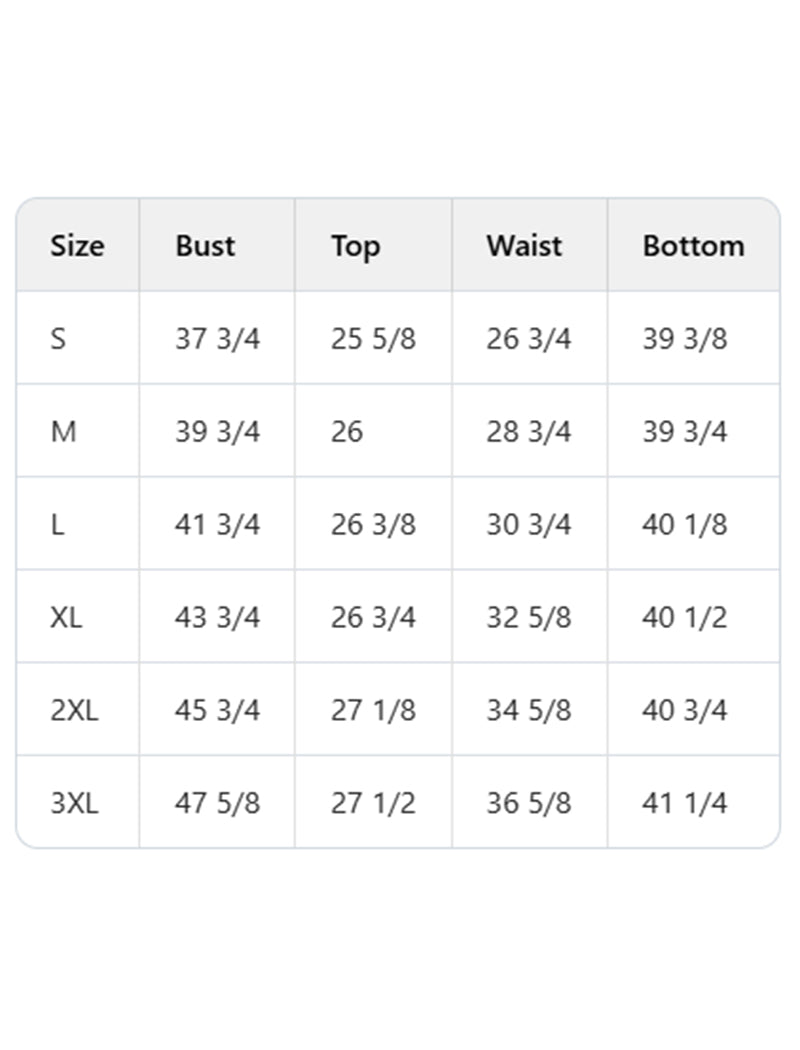Click the S size row label
This screenshot has height=1050, width=800.
coord(58,339)
